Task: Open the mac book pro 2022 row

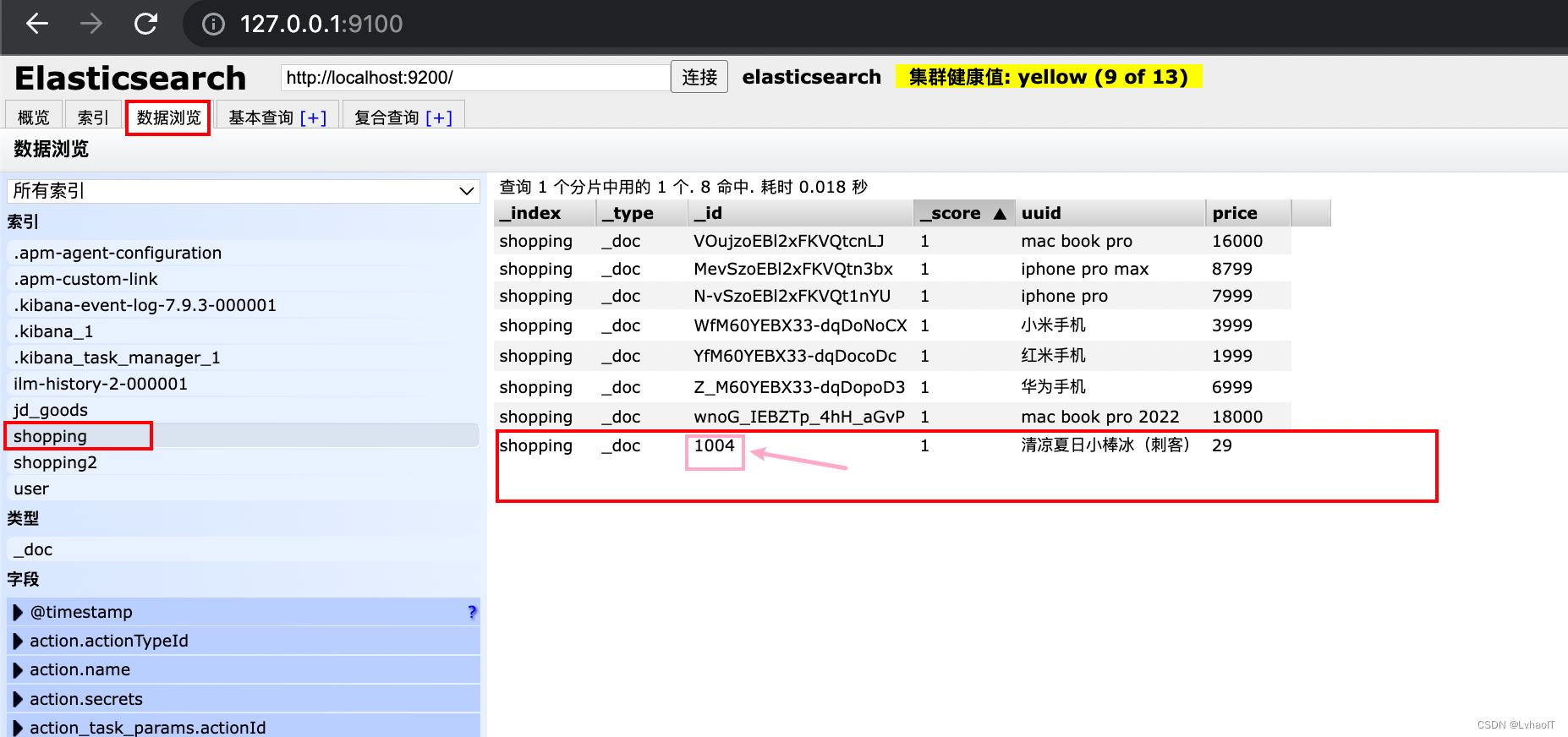Action: (892, 417)
